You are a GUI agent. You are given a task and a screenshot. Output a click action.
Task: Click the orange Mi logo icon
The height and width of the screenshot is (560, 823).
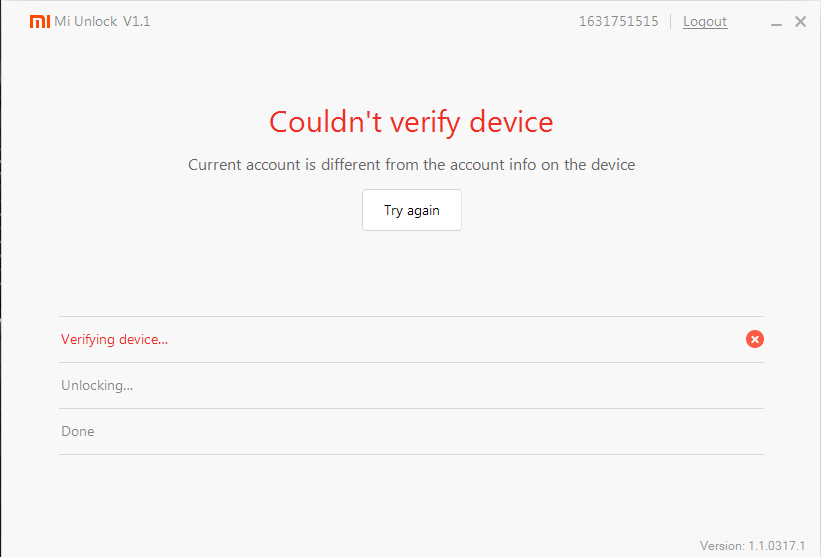pyautogui.click(x=40, y=22)
